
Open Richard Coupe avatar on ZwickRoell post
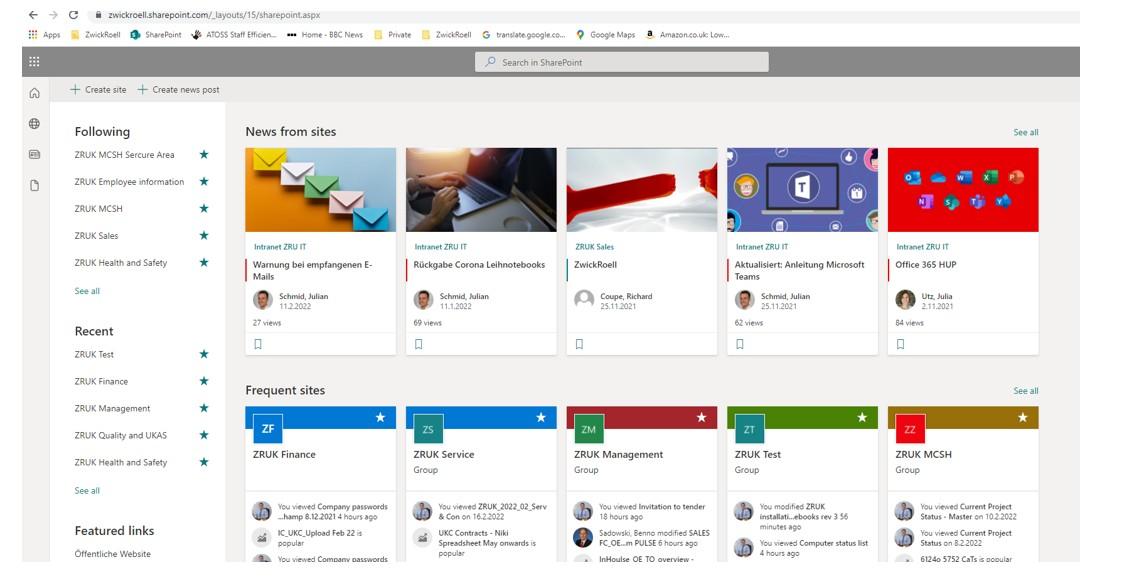[x=584, y=300]
